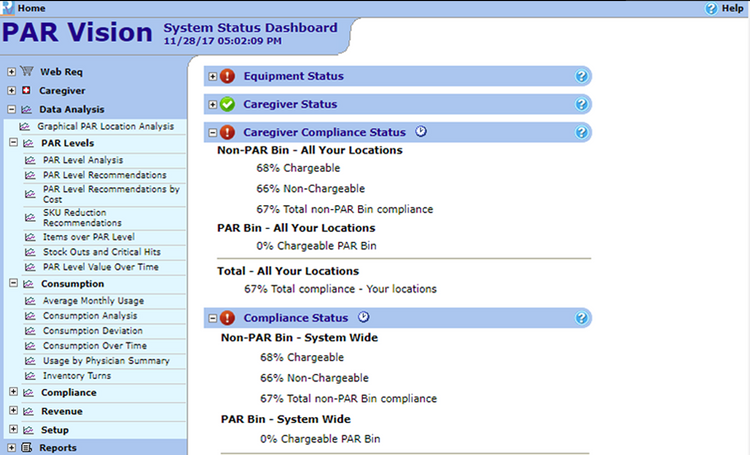Click "0% Chargeable PAR Bin" under All Your Locations
The height and width of the screenshot is (455, 750).
pos(316,246)
